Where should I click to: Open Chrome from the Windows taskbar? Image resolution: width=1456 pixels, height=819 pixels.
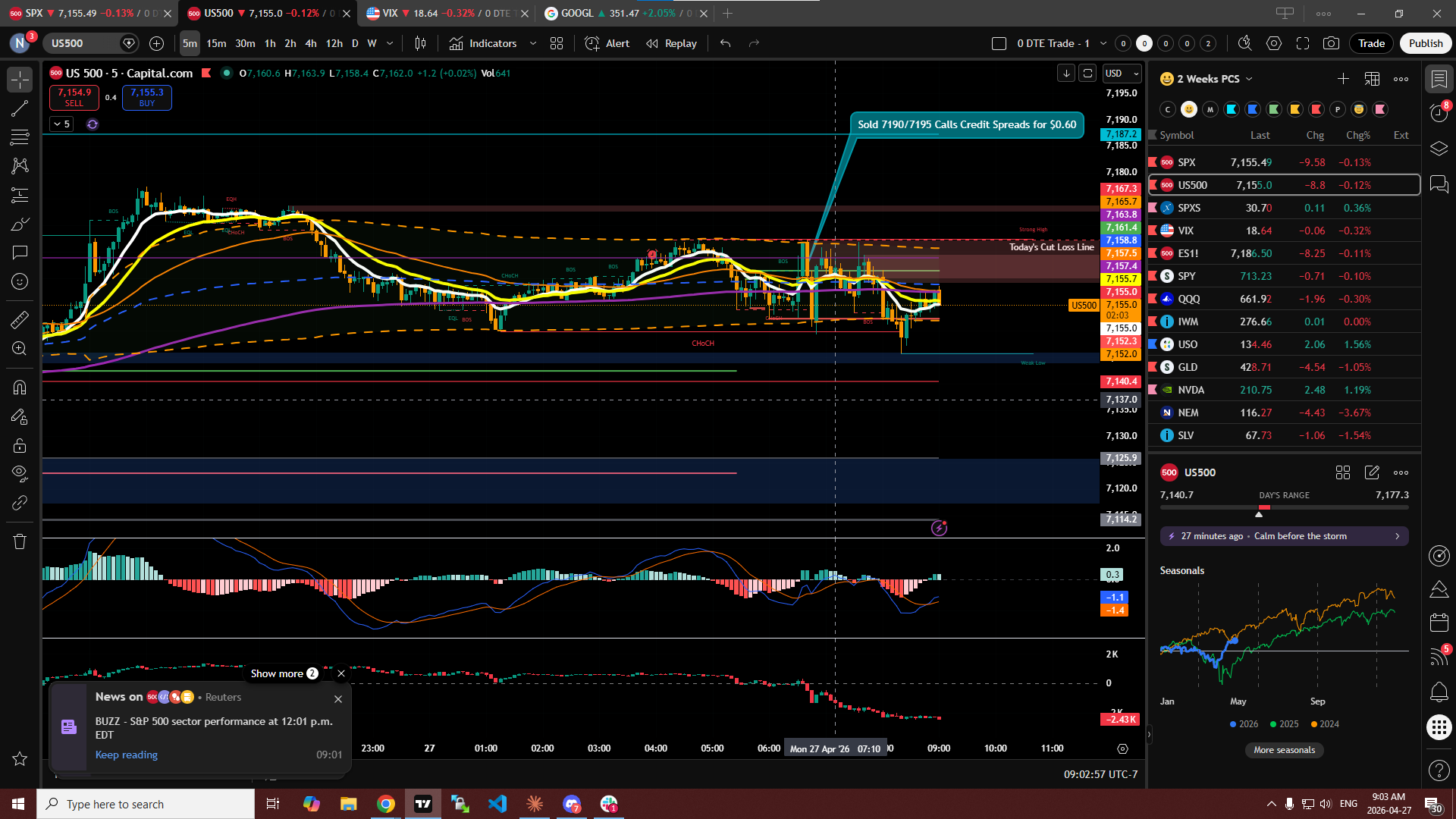(386, 804)
